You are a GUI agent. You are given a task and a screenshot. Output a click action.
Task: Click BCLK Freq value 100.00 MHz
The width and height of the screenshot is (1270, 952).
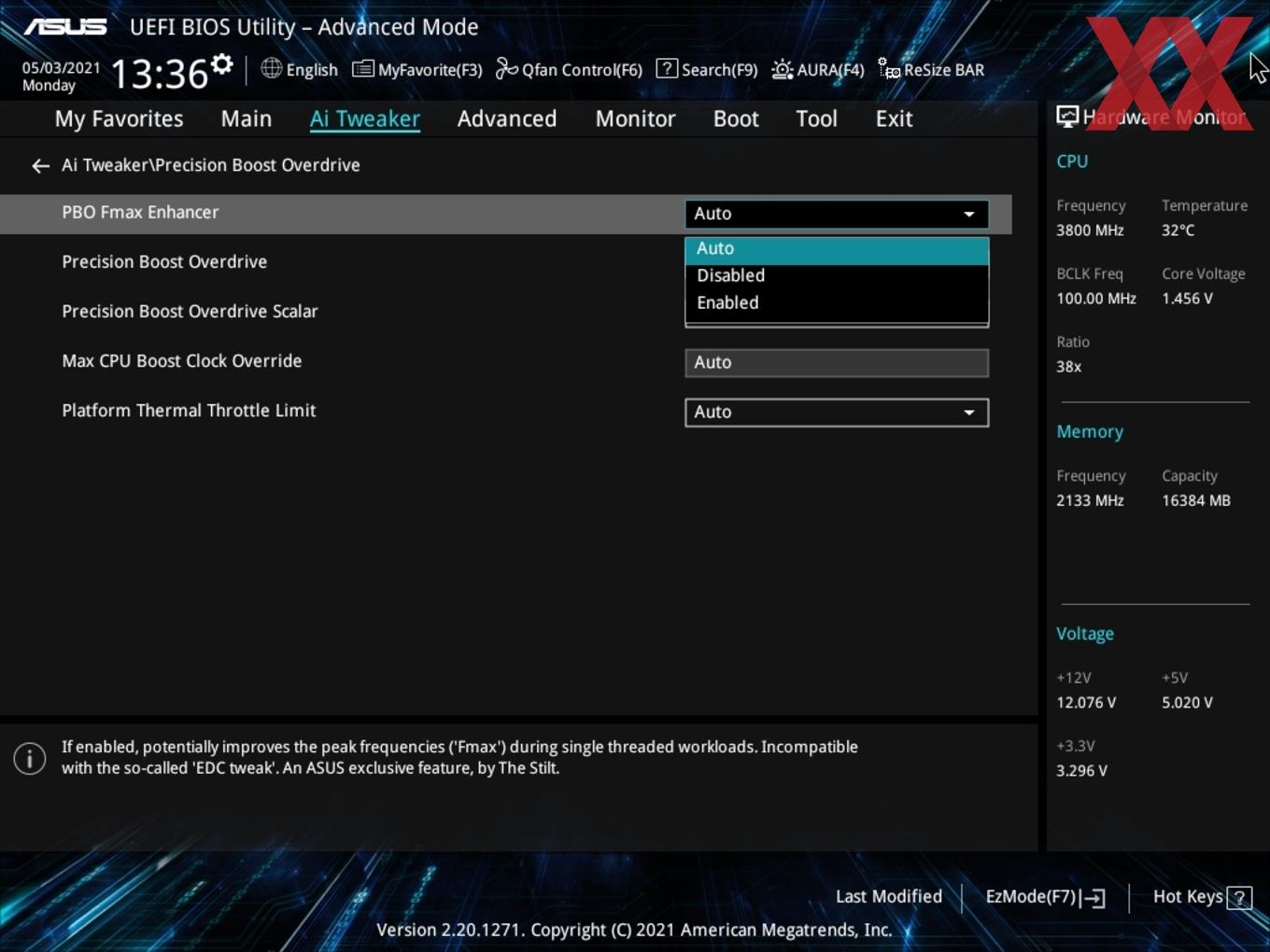click(x=1096, y=299)
